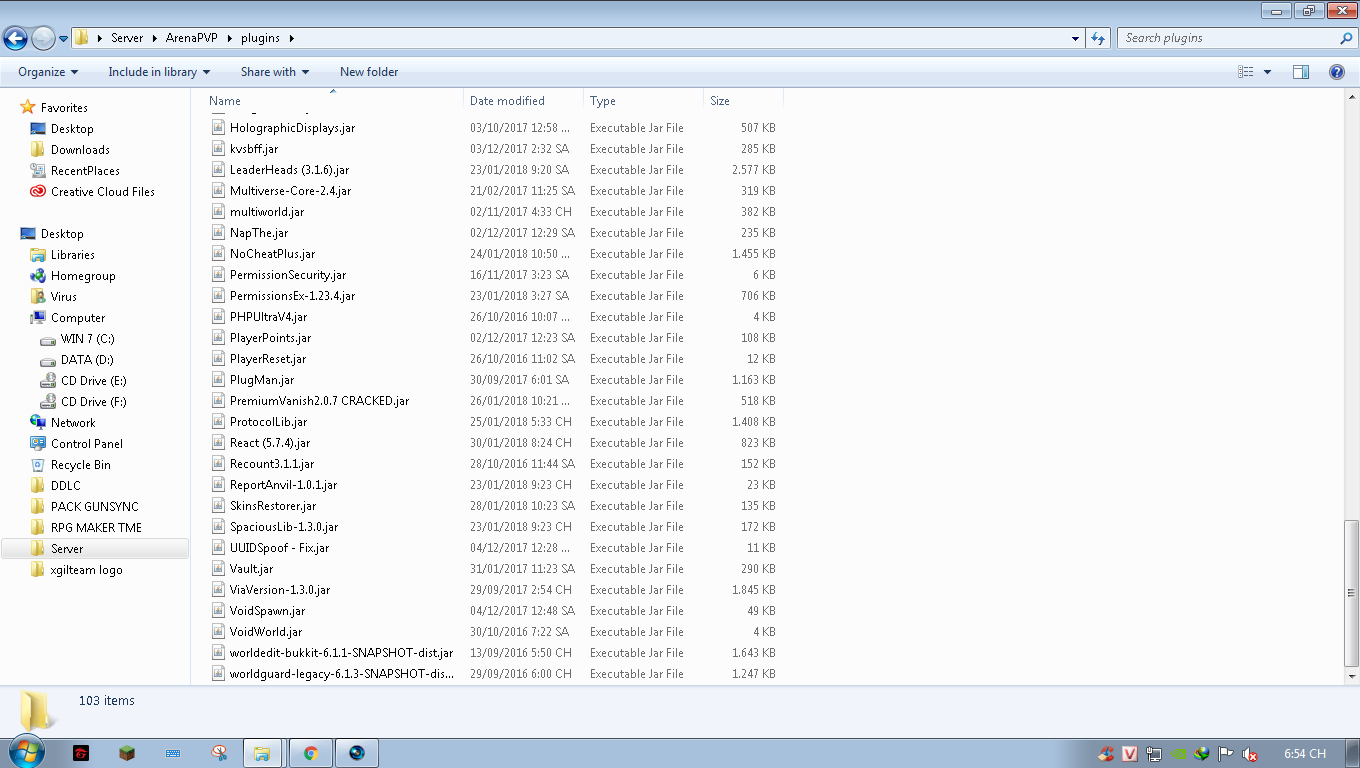Sort files by the Date modified column
This screenshot has height=768, width=1360.
tap(523, 101)
